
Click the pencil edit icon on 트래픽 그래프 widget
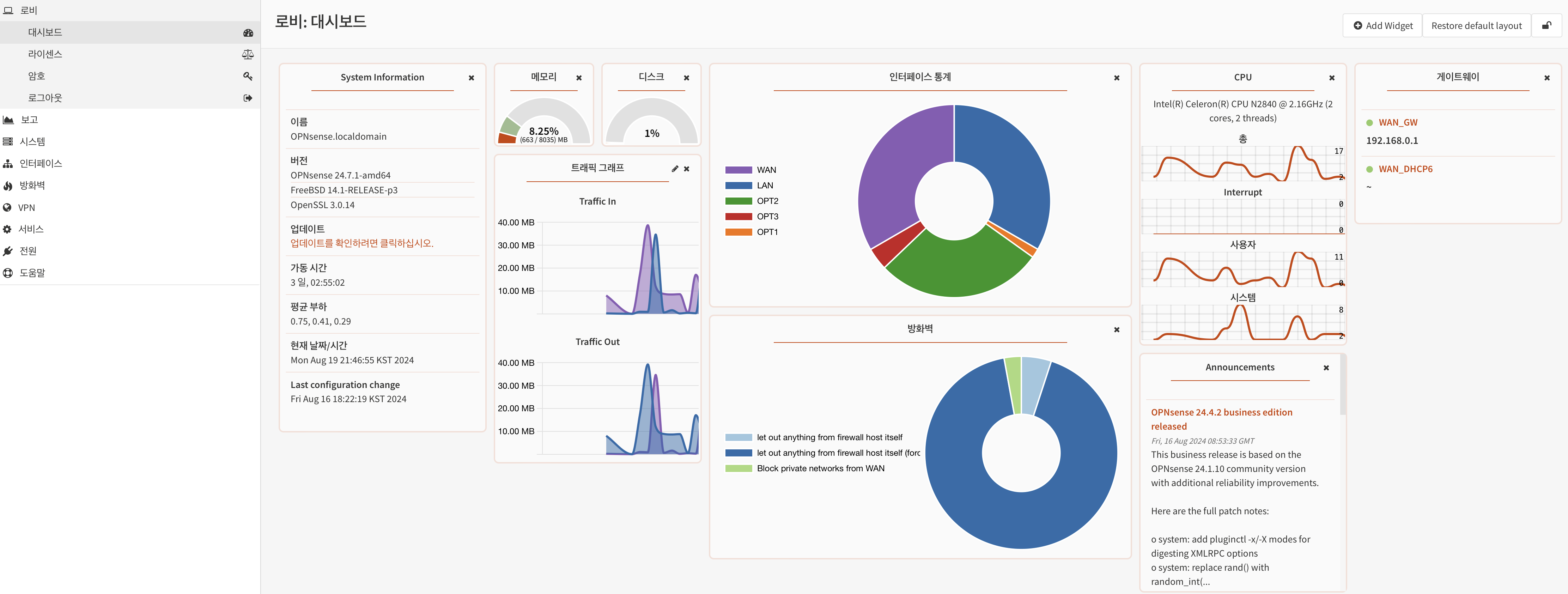tap(674, 169)
